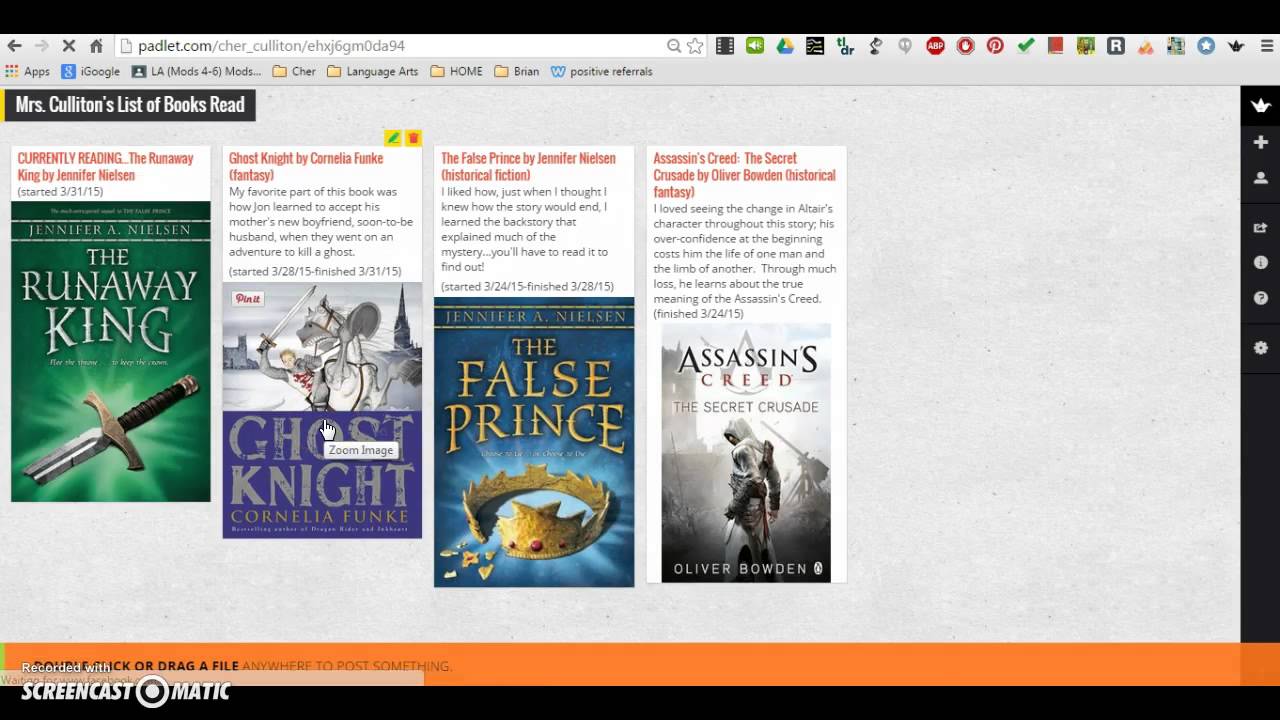Open the Apps bookmark shortcut

coord(28,72)
